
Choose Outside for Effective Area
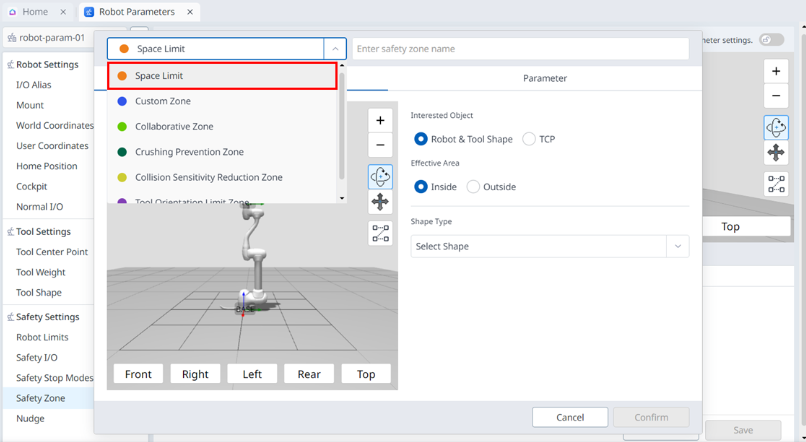474,187
